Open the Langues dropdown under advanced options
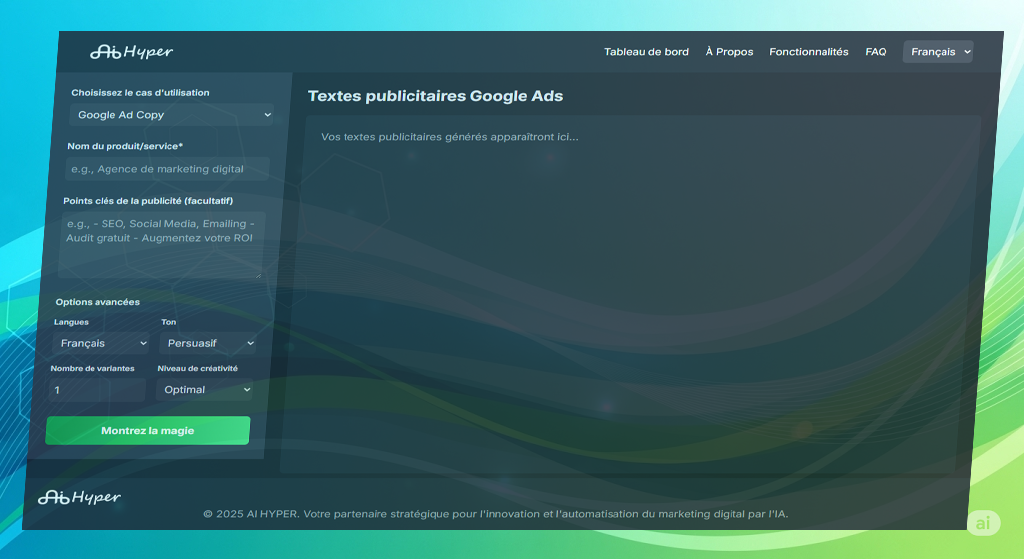 (x=102, y=343)
